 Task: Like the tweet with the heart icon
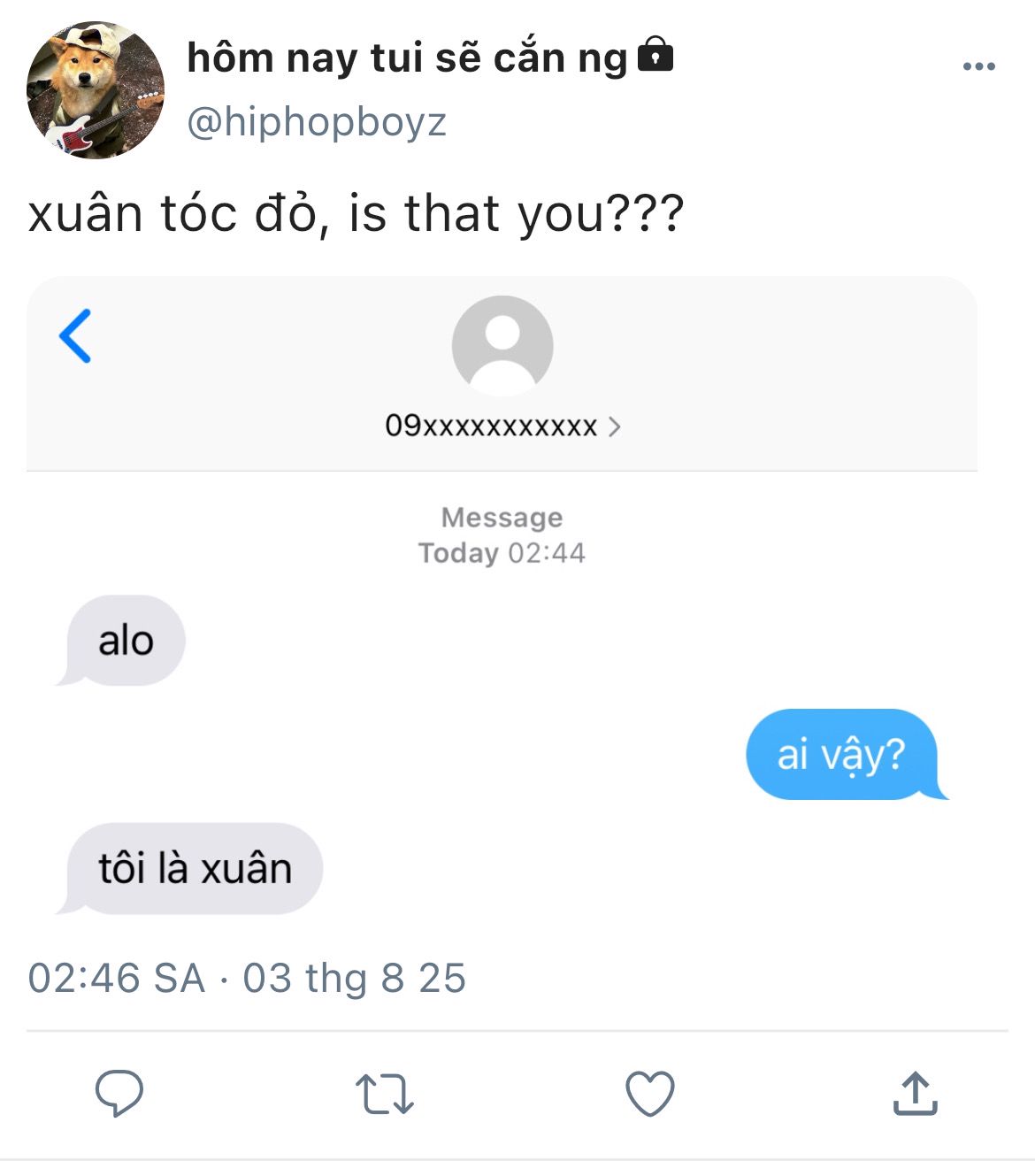(x=650, y=1094)
